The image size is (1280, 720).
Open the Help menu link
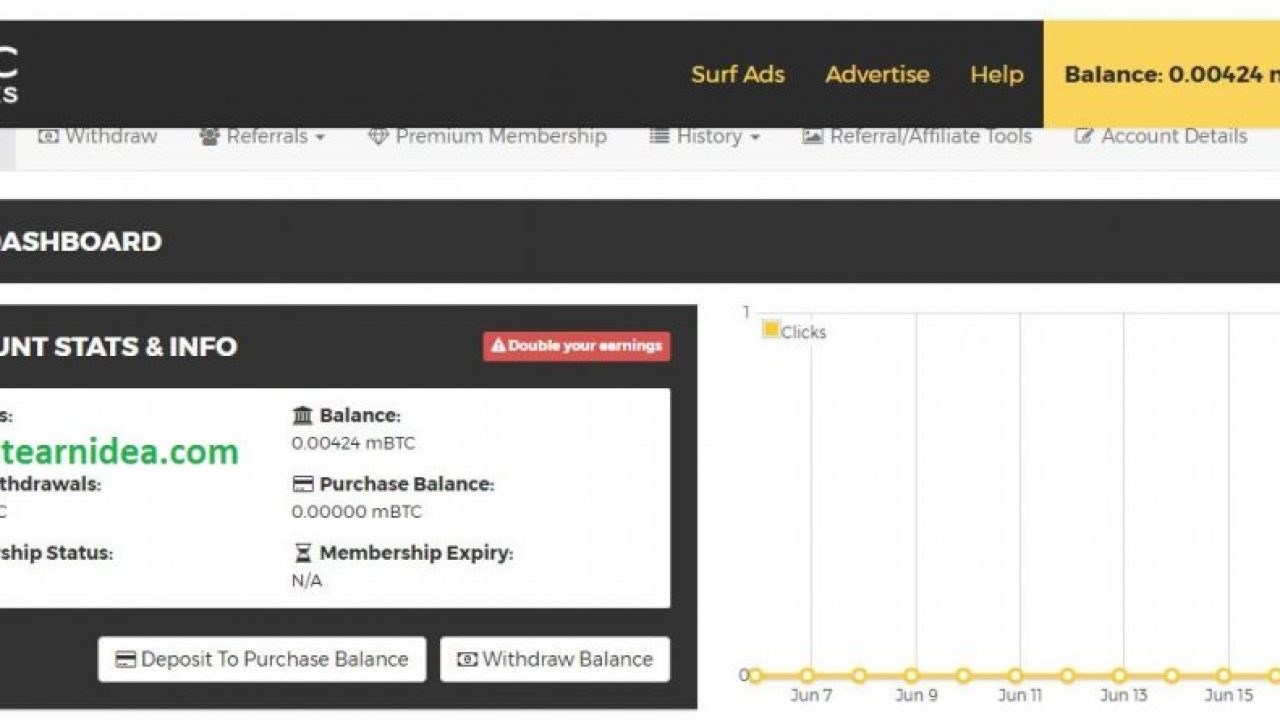996,74
